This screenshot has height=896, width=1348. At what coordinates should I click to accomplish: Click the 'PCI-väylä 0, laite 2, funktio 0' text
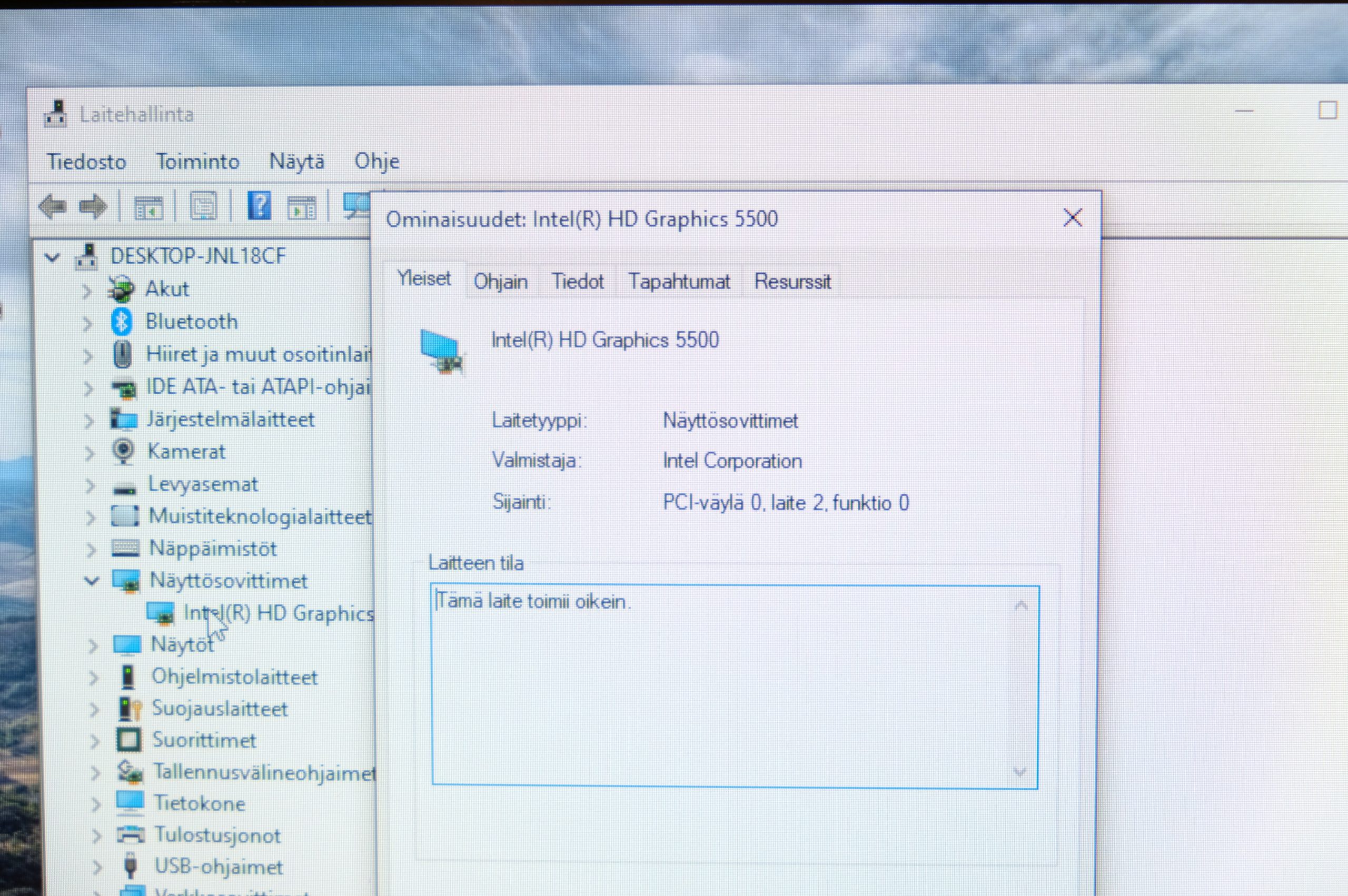pyautogui.click(x=786, y=503)
